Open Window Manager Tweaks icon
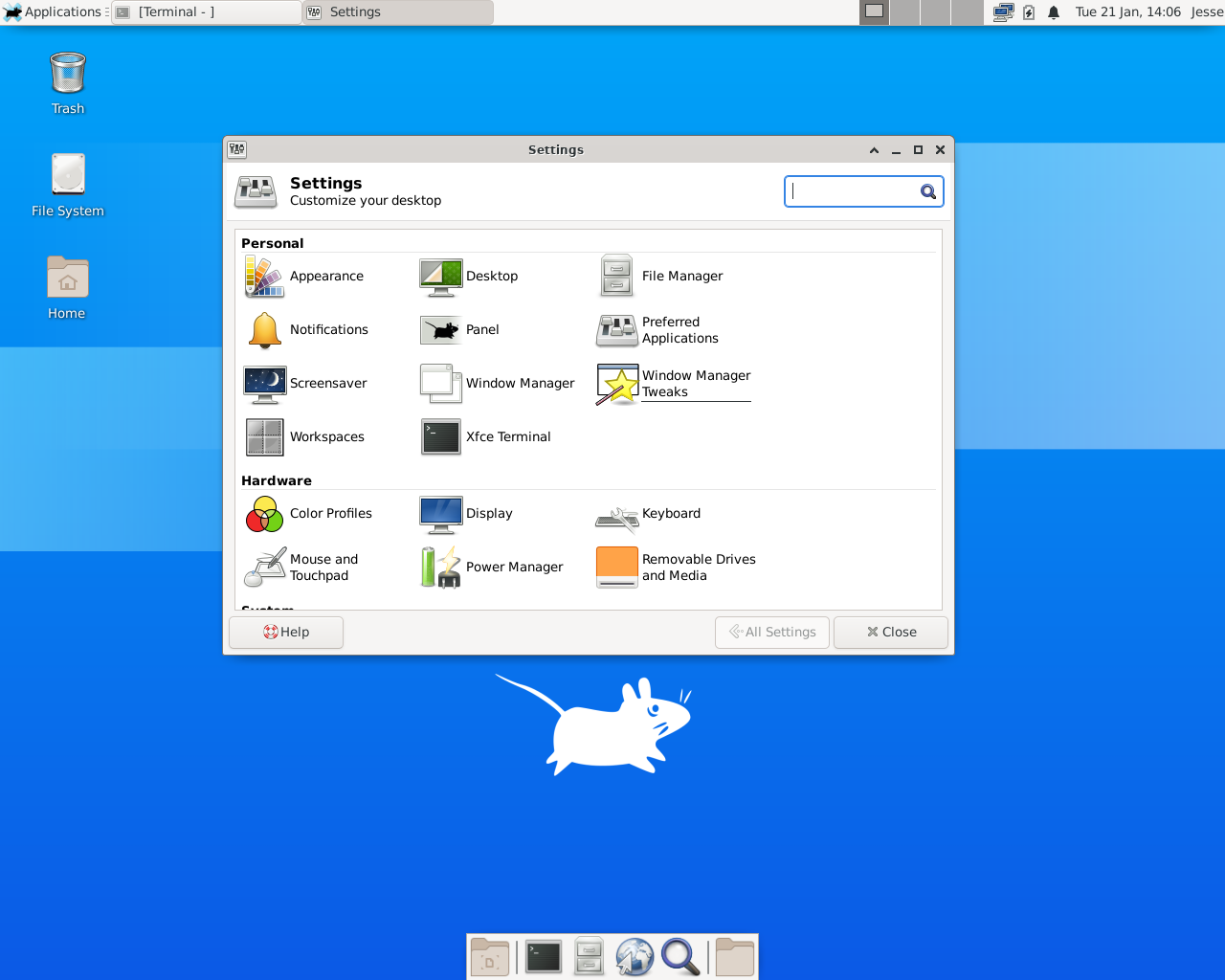Screen dimensions: 1225x980 (x=617, y=383)
